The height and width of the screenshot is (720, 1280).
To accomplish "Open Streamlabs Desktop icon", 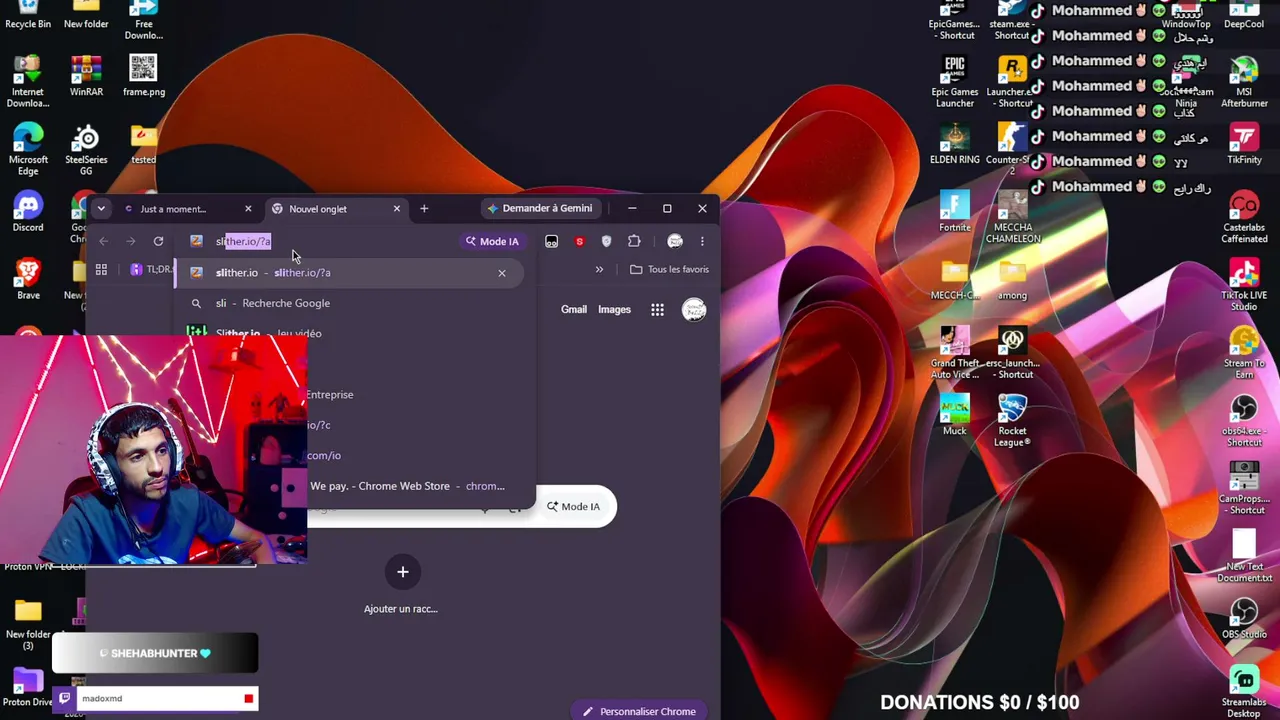I will (1244, 692).
